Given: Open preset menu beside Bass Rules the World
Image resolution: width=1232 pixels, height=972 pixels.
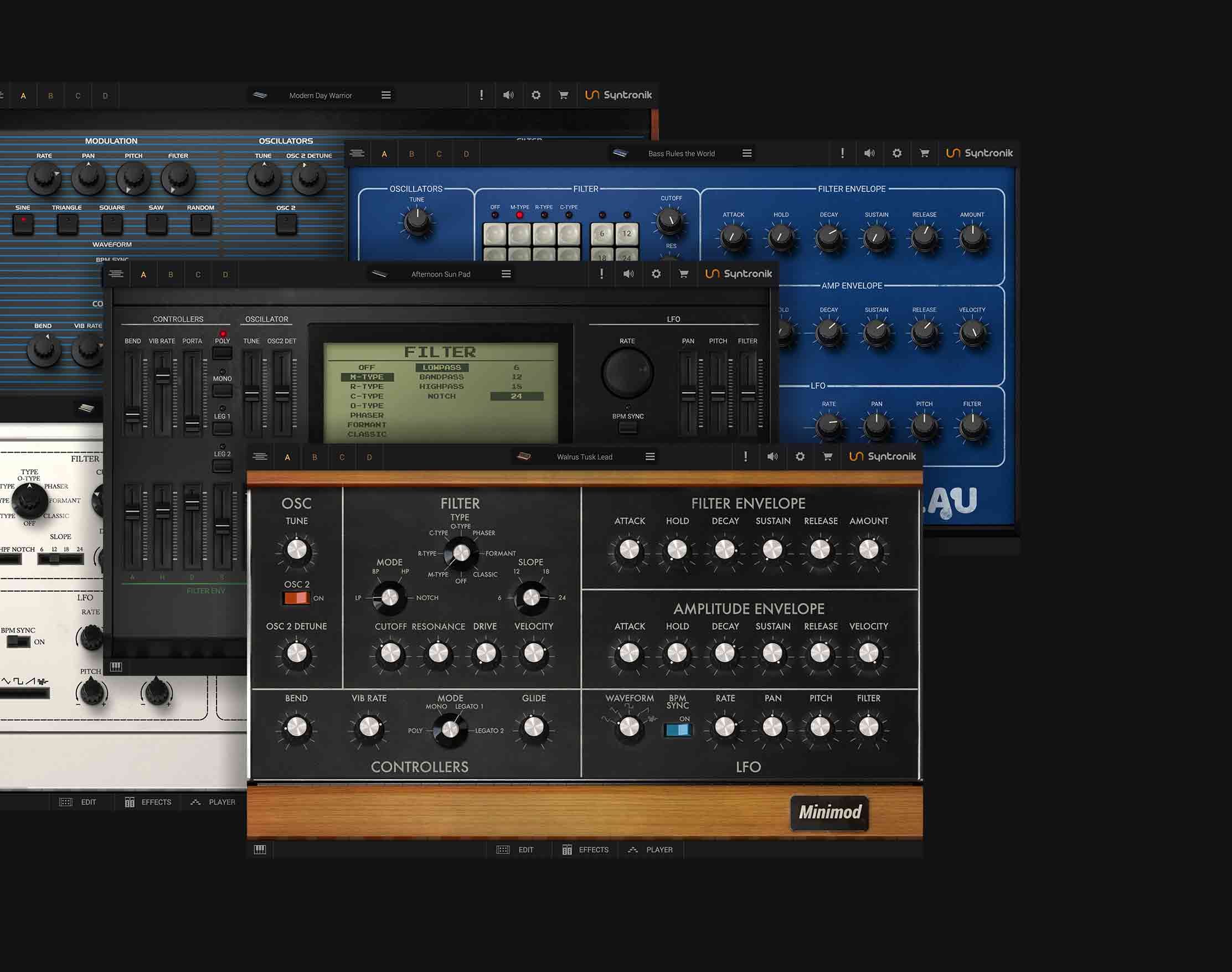Looking at the screenshot, I should point(747,153).
